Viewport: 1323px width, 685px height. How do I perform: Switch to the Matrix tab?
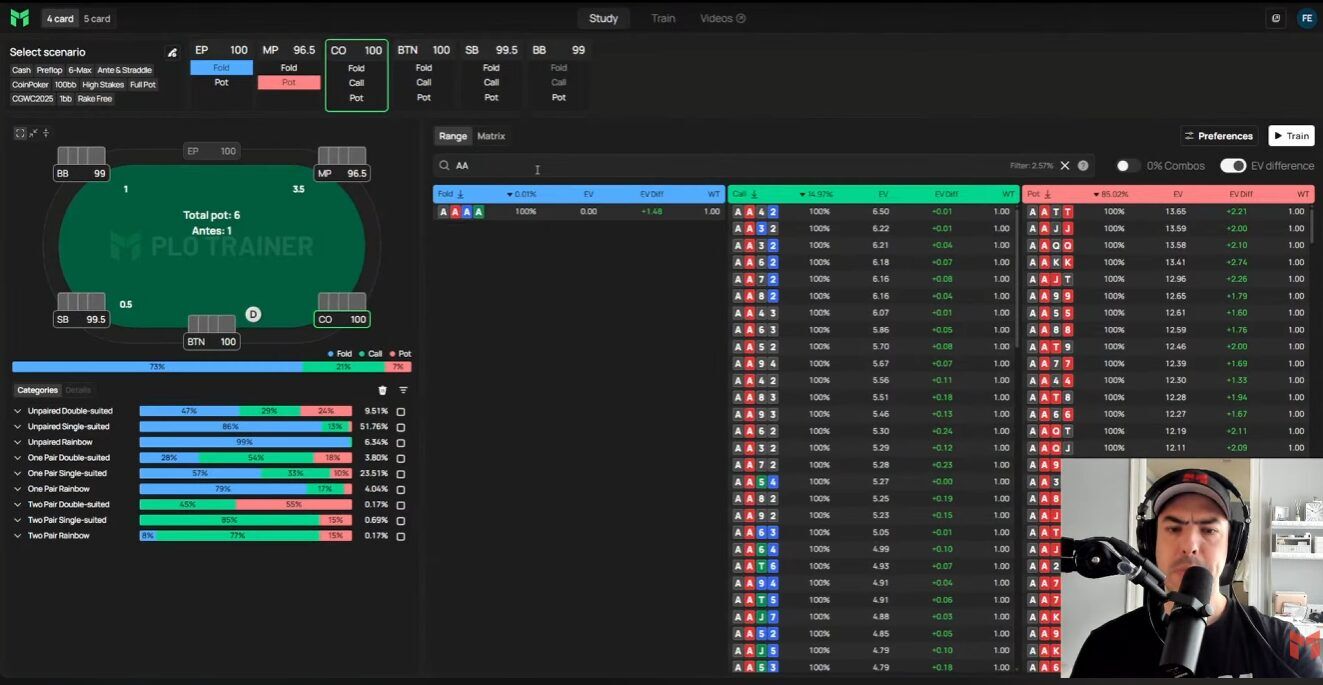[x=491, y=136]
